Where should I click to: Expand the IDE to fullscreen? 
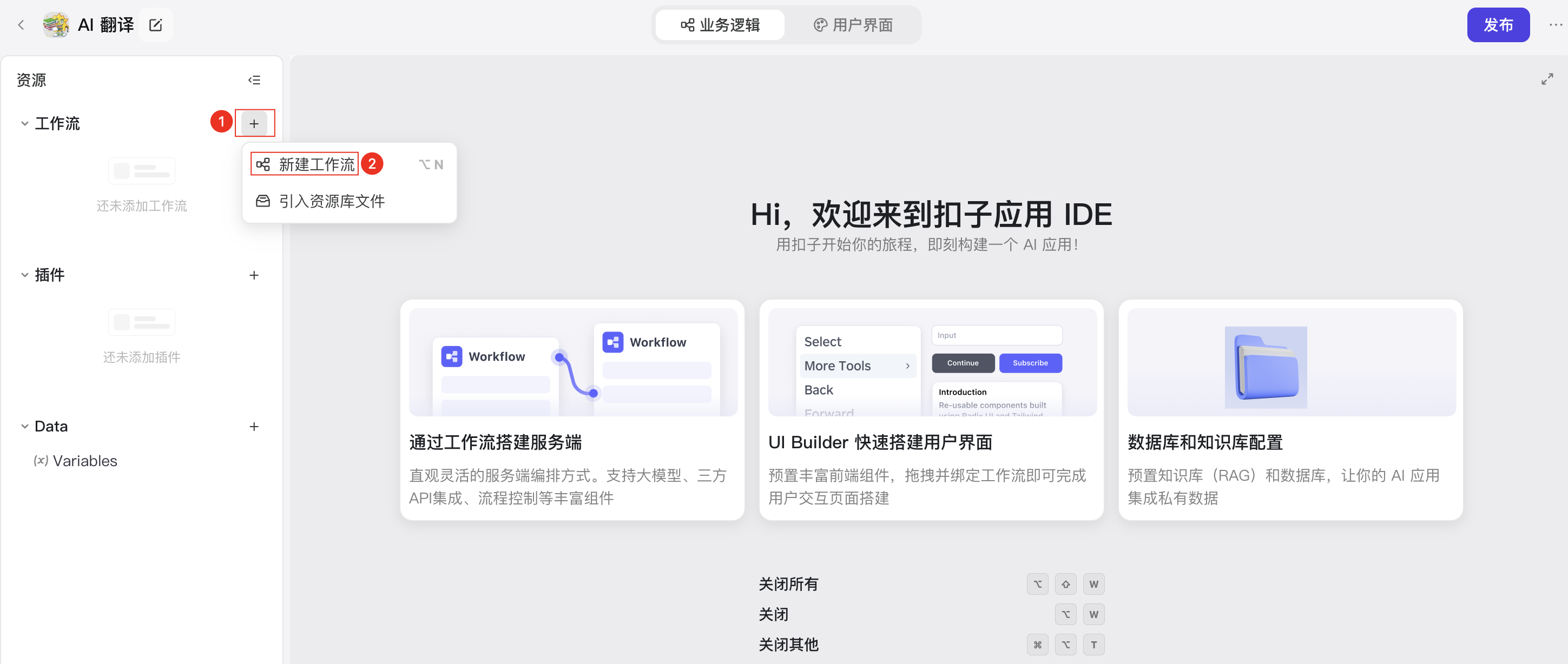(x=1547, y=79)
